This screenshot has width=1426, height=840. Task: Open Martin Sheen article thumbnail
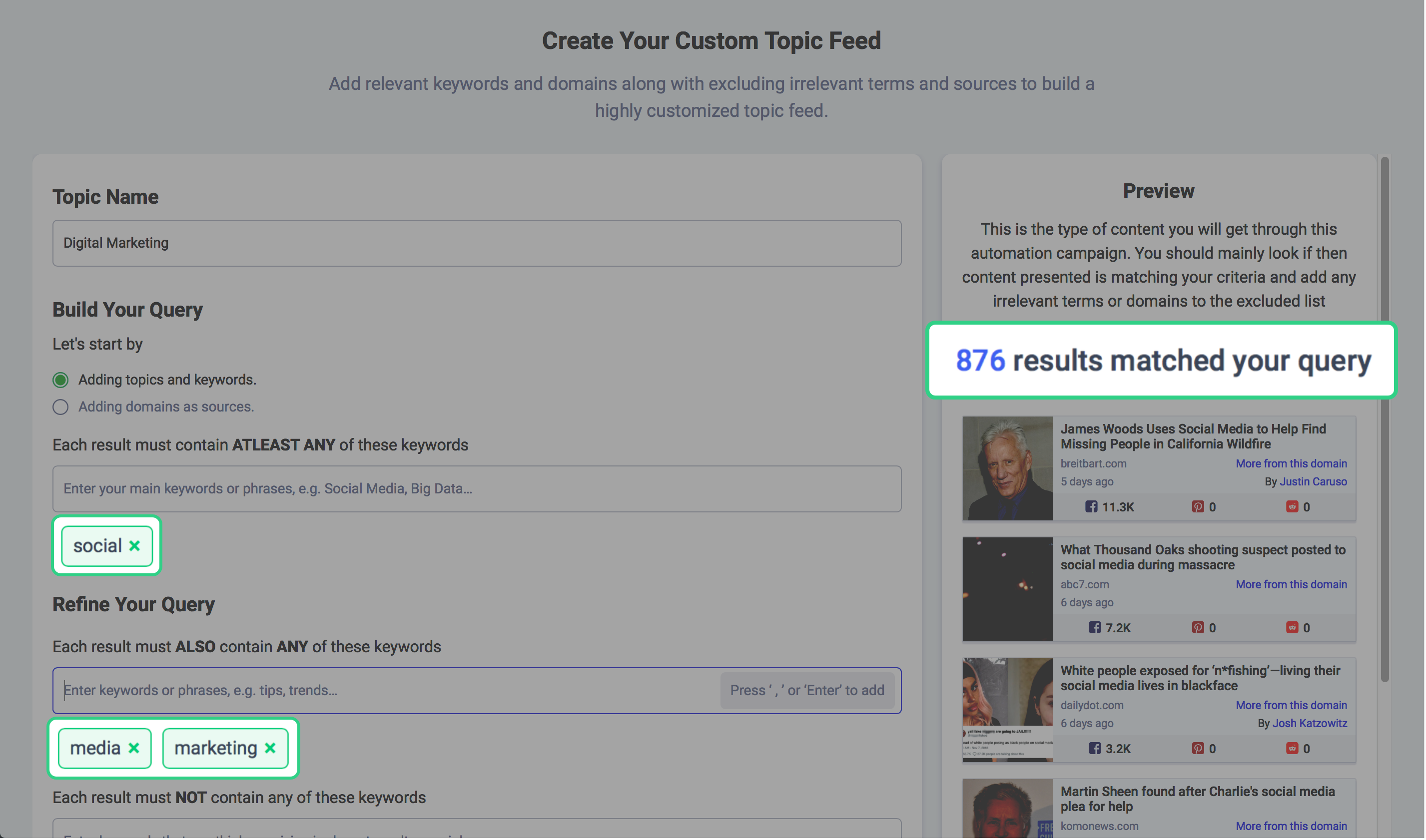[x=1007, y=810]
